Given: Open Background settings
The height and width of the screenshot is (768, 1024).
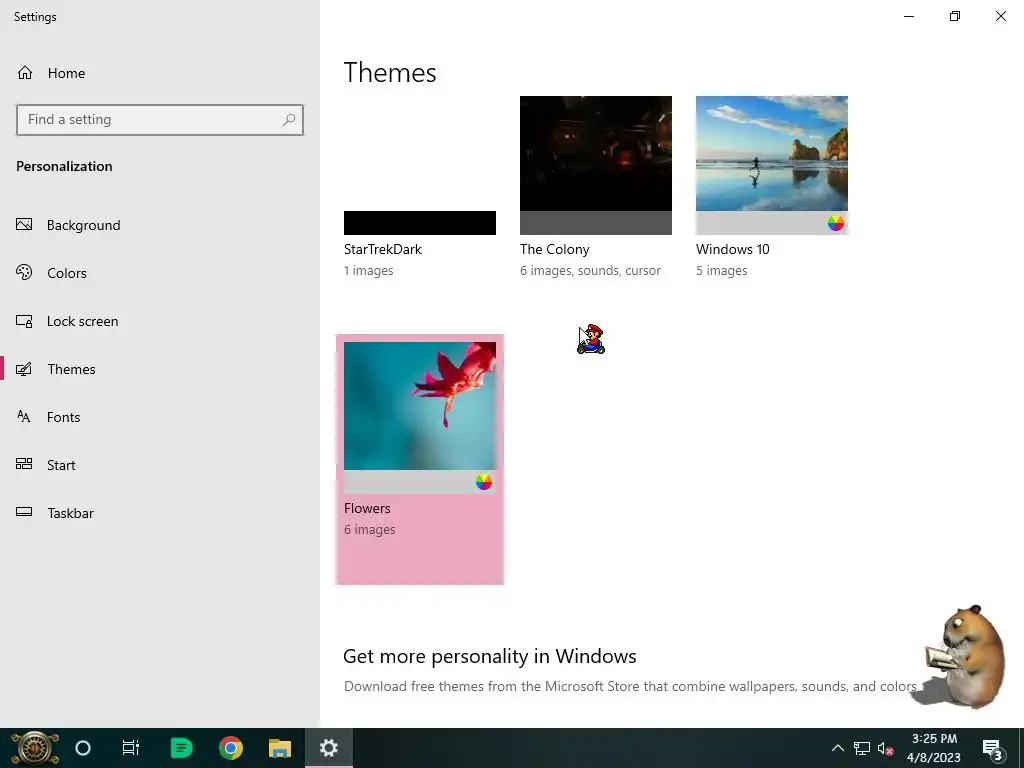Looking at the screenshot, I should click(160, 225).
